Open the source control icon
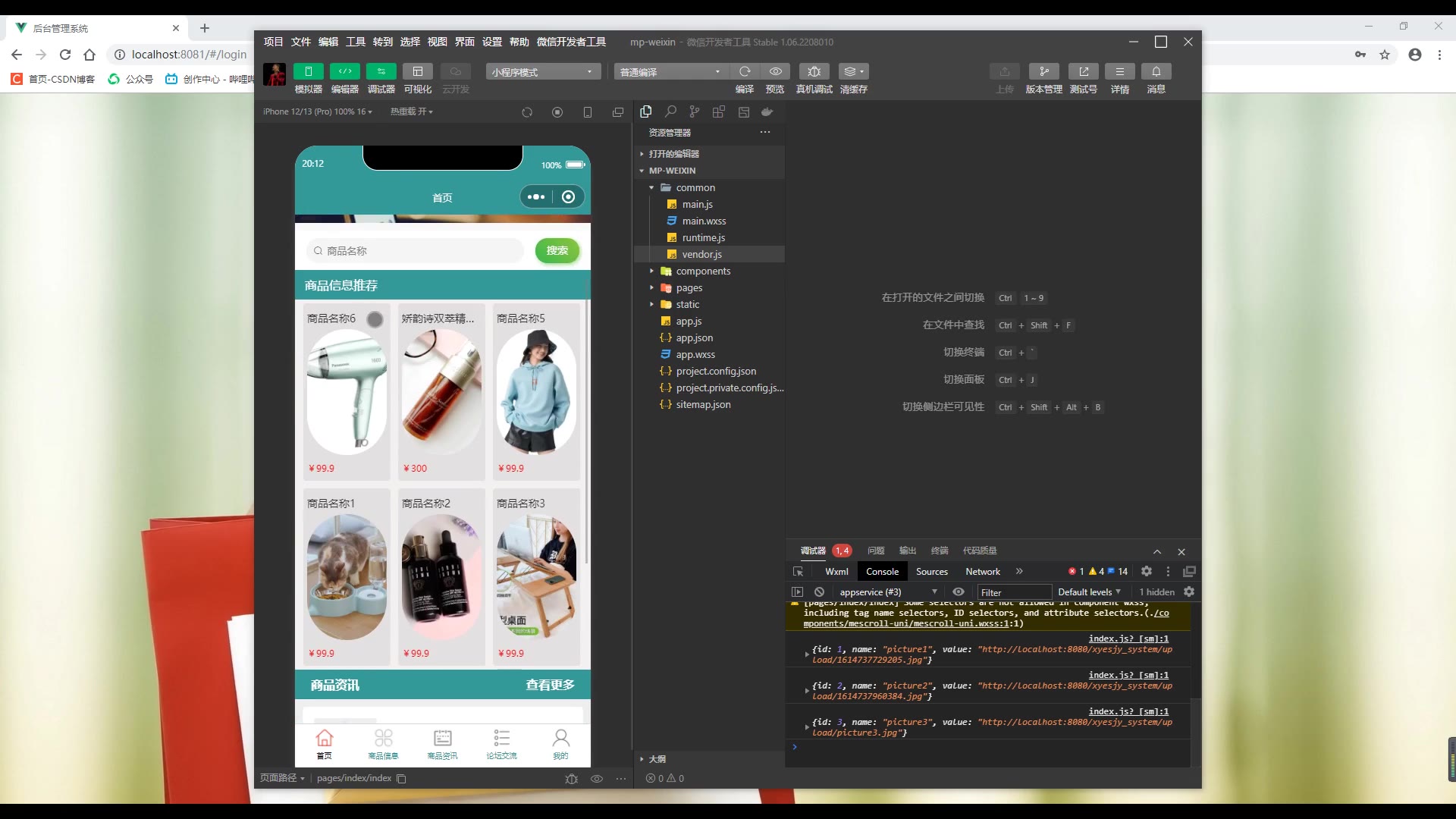Image resolution: width=1456 pixels, height=819 pixels. (695, 111)
